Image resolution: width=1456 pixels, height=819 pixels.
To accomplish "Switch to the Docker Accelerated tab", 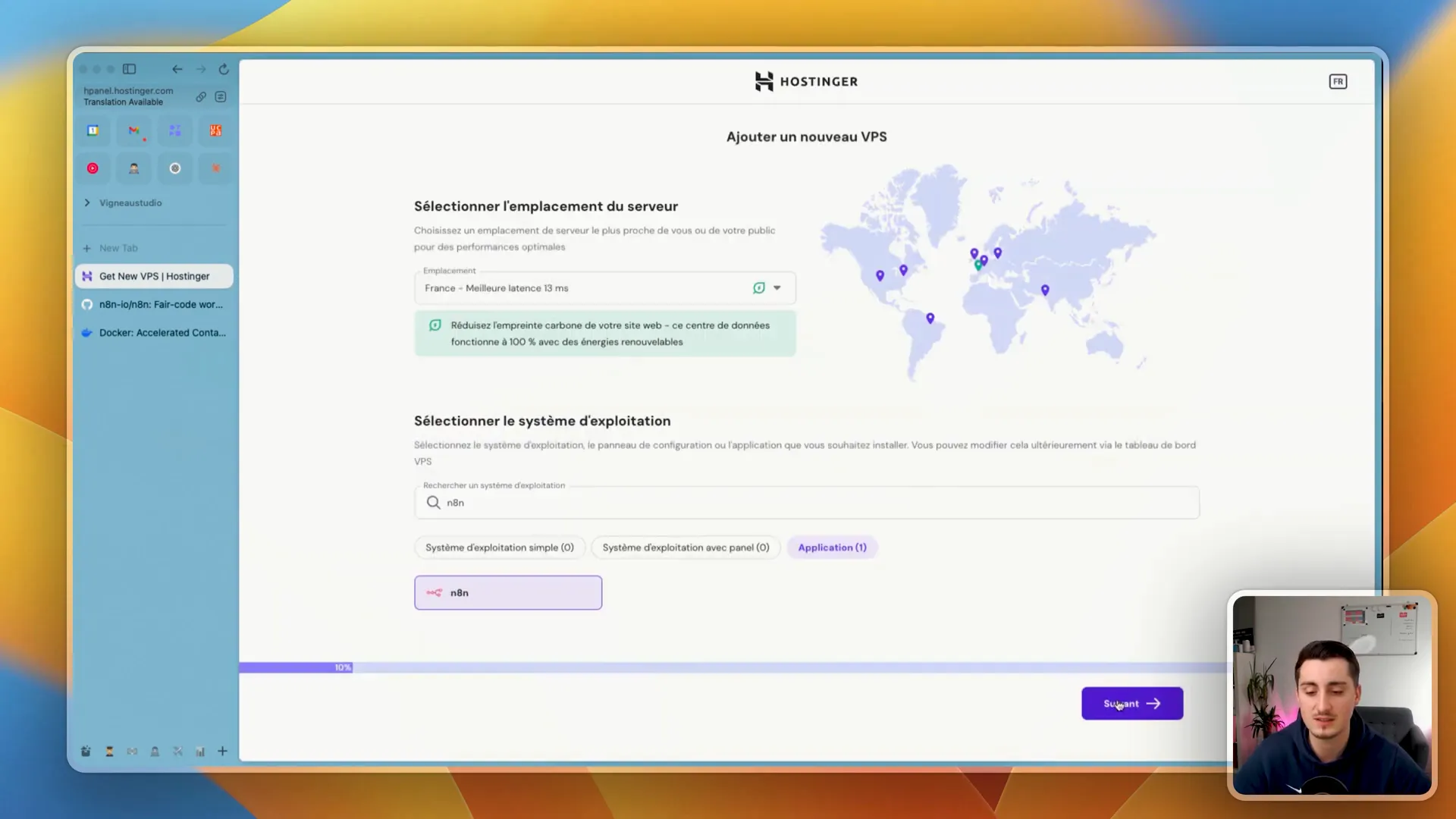I will tap(154, 332).
